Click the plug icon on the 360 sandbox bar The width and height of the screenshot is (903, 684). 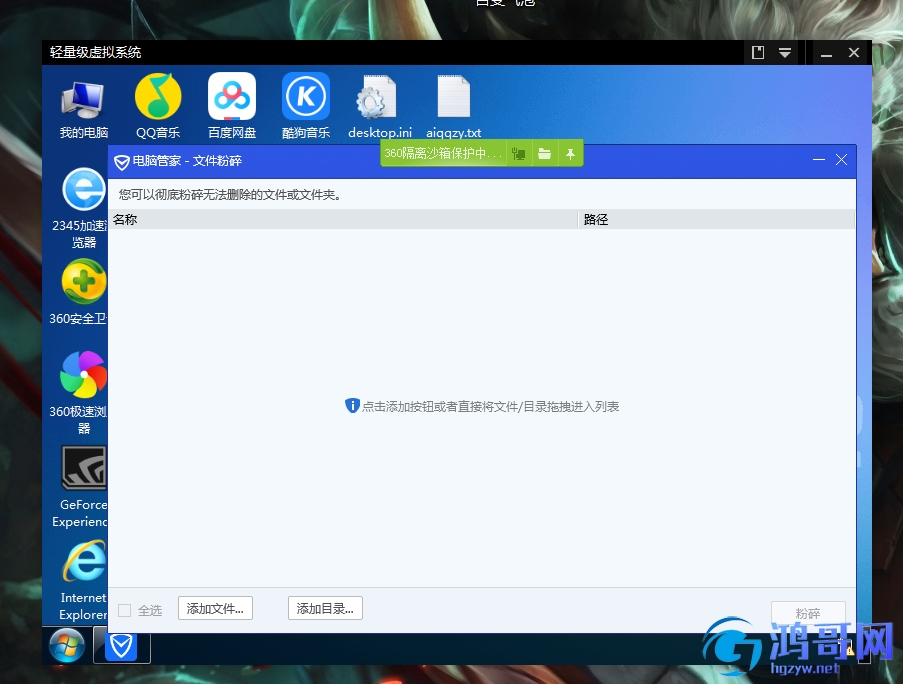click(x=519, y=154)
